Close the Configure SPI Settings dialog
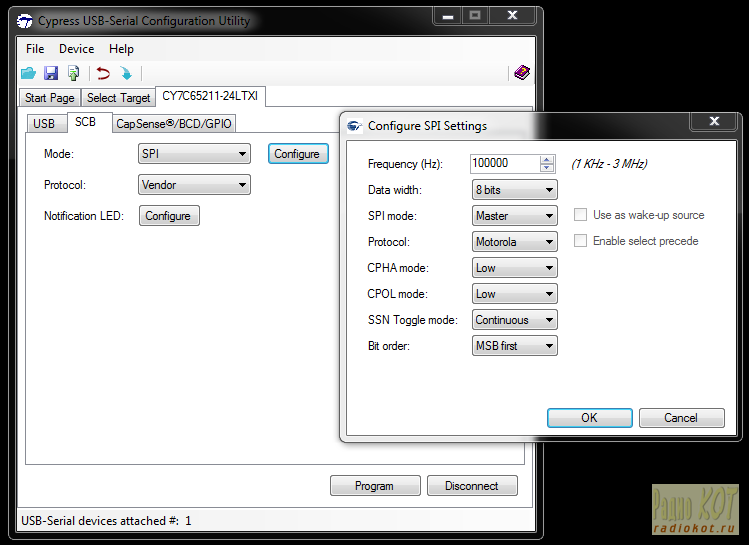 click(714, 121)
